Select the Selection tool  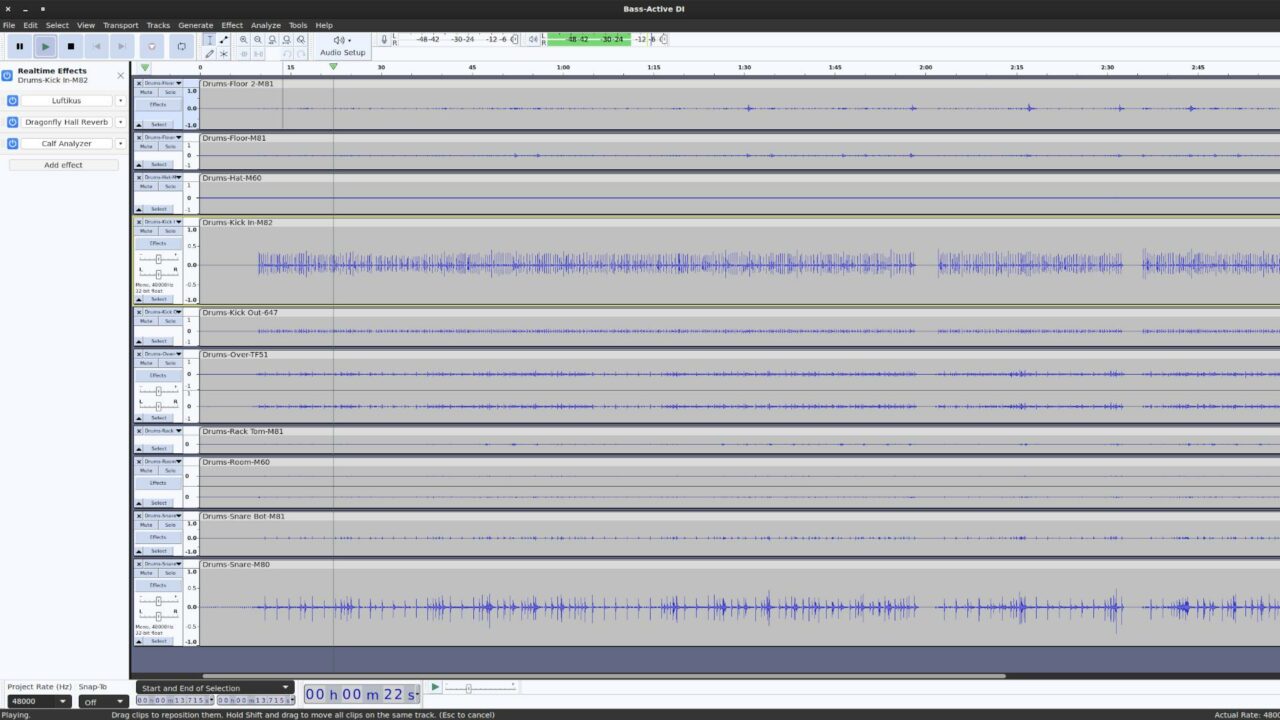(209, 38)
